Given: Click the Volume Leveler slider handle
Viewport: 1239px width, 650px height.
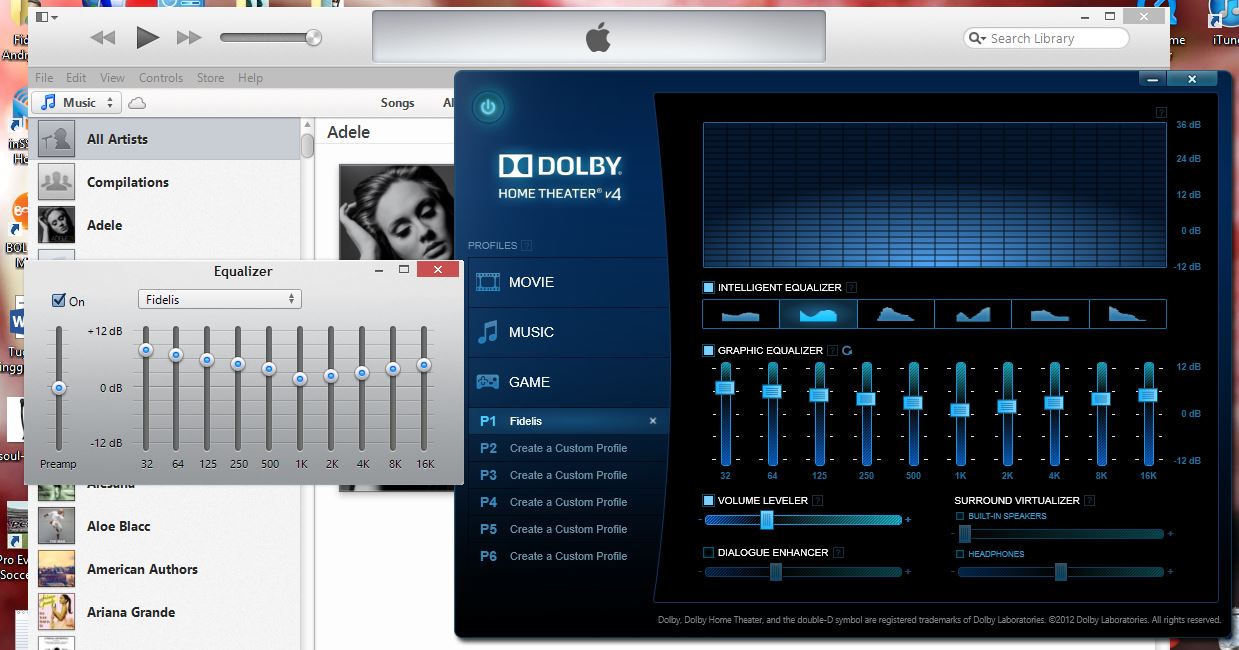Looking at the screenshot, I should (x=767, y=520).
